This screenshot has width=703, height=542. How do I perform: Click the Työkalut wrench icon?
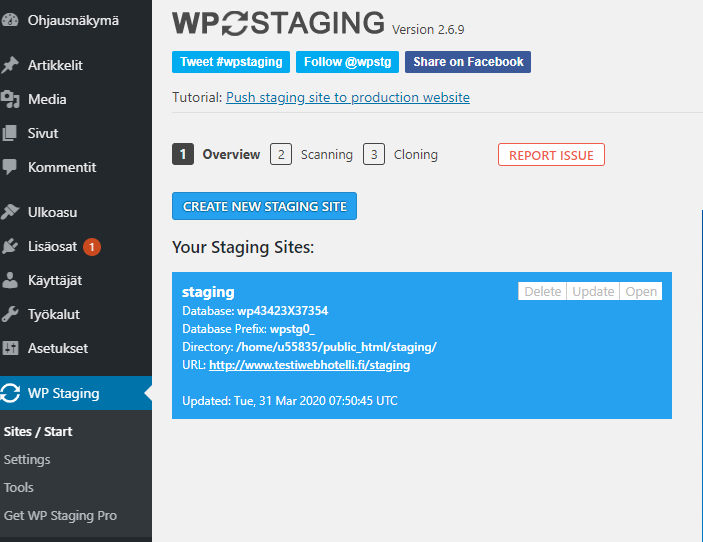pos(10,314)
